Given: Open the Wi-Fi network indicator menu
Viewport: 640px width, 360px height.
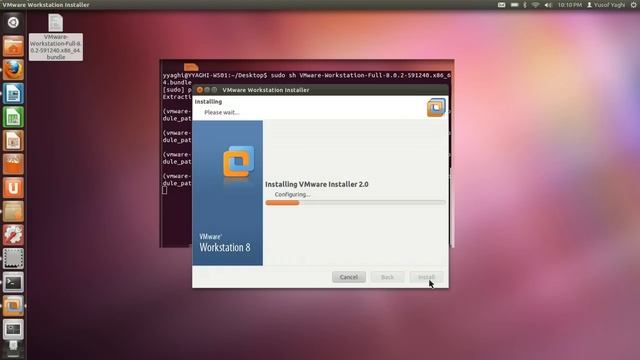Looking at the screenshot, I should click(x=536, y=5).
